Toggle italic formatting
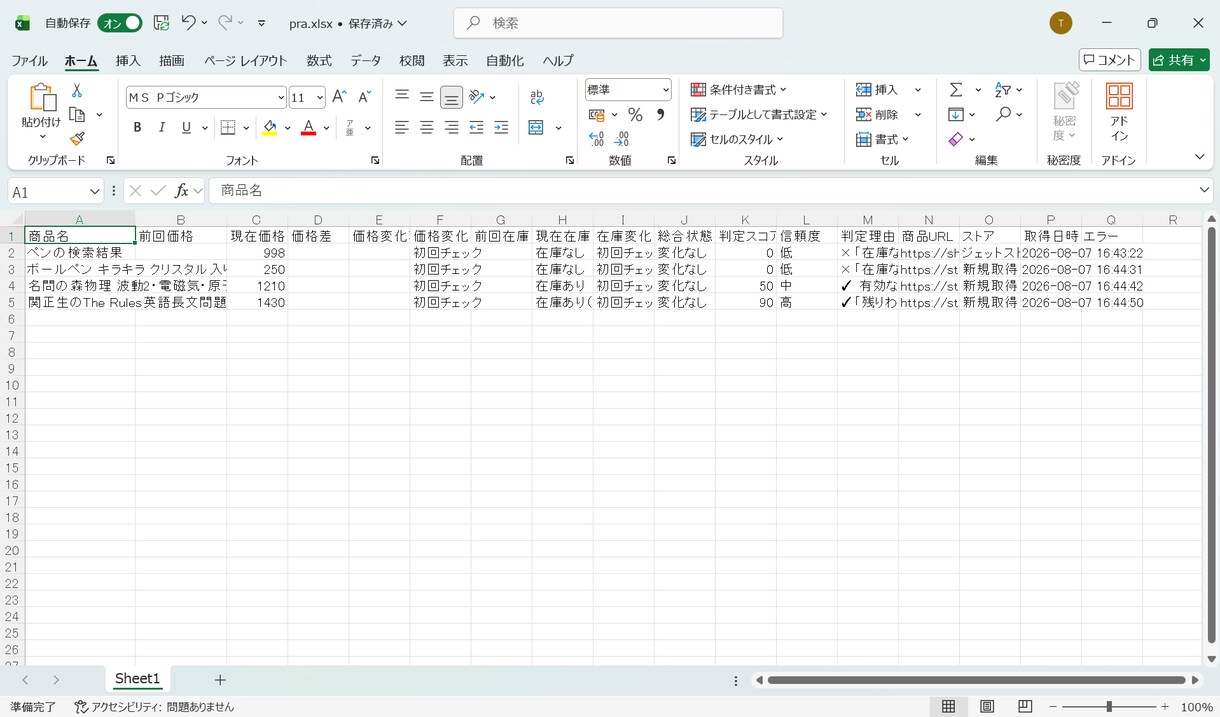The width and height of the screenshot is (1220, 717). [x=162, y=128]
